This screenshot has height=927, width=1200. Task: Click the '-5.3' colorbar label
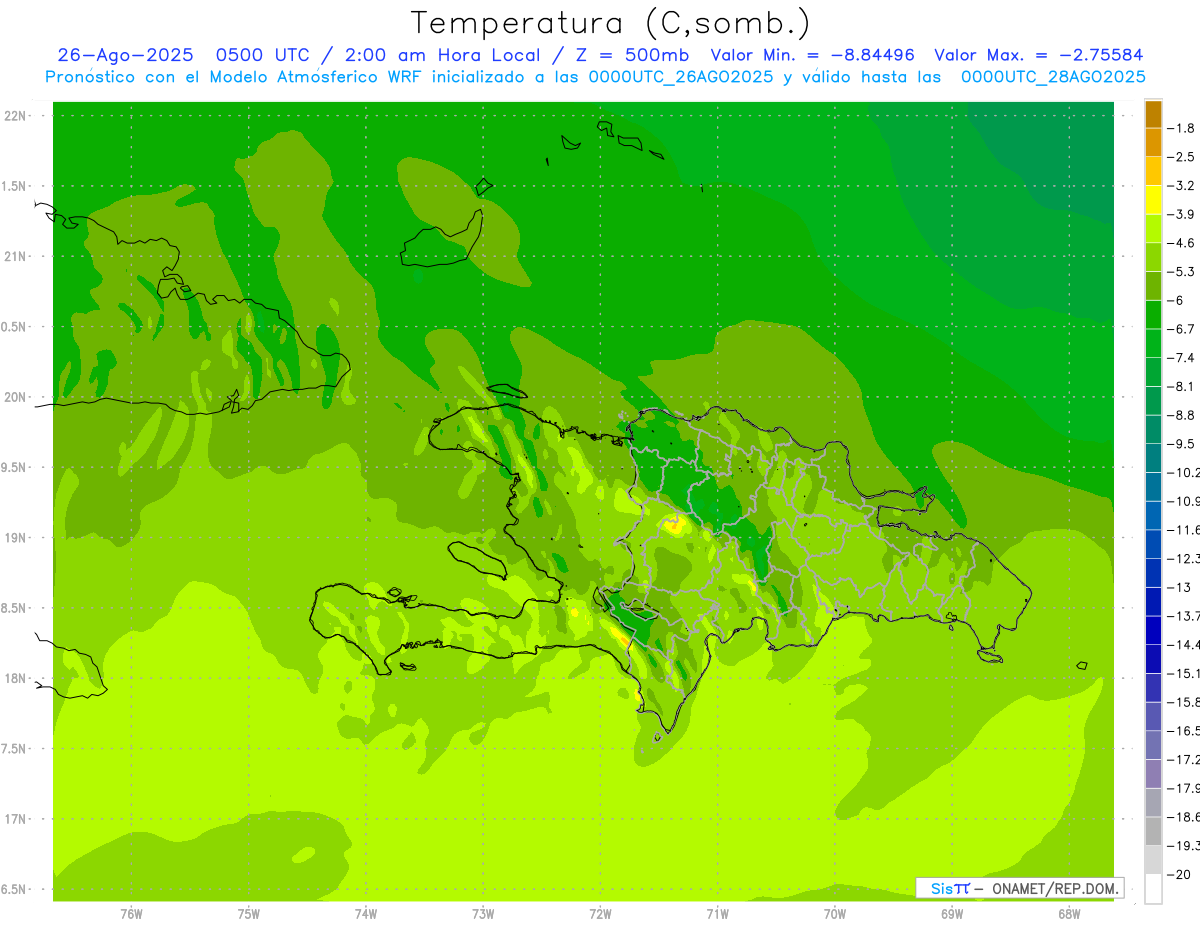click(1181, 272)
